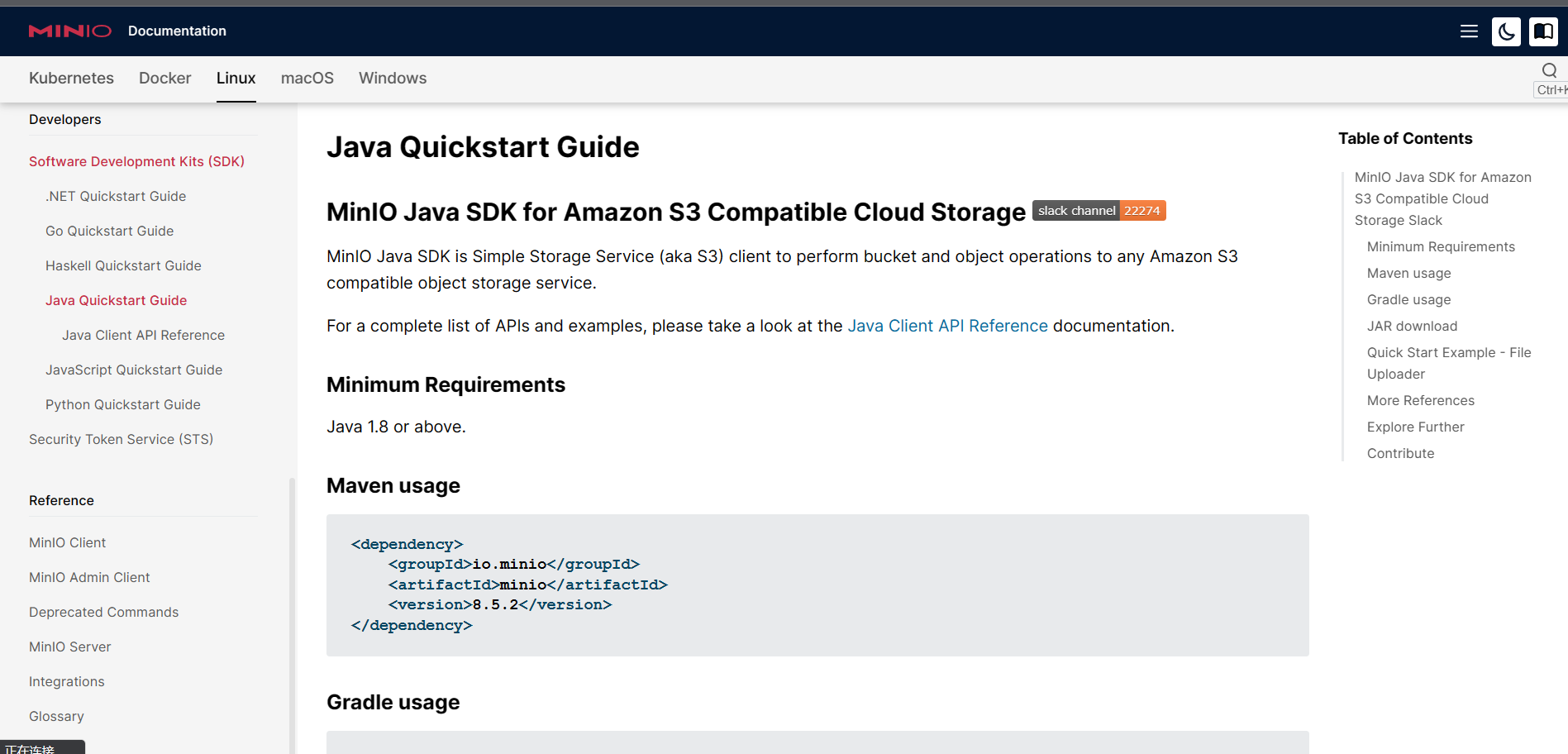Open the Python Quickstart Guide
Viewport: 1568px width, 754px height.
tap(122, 404)
